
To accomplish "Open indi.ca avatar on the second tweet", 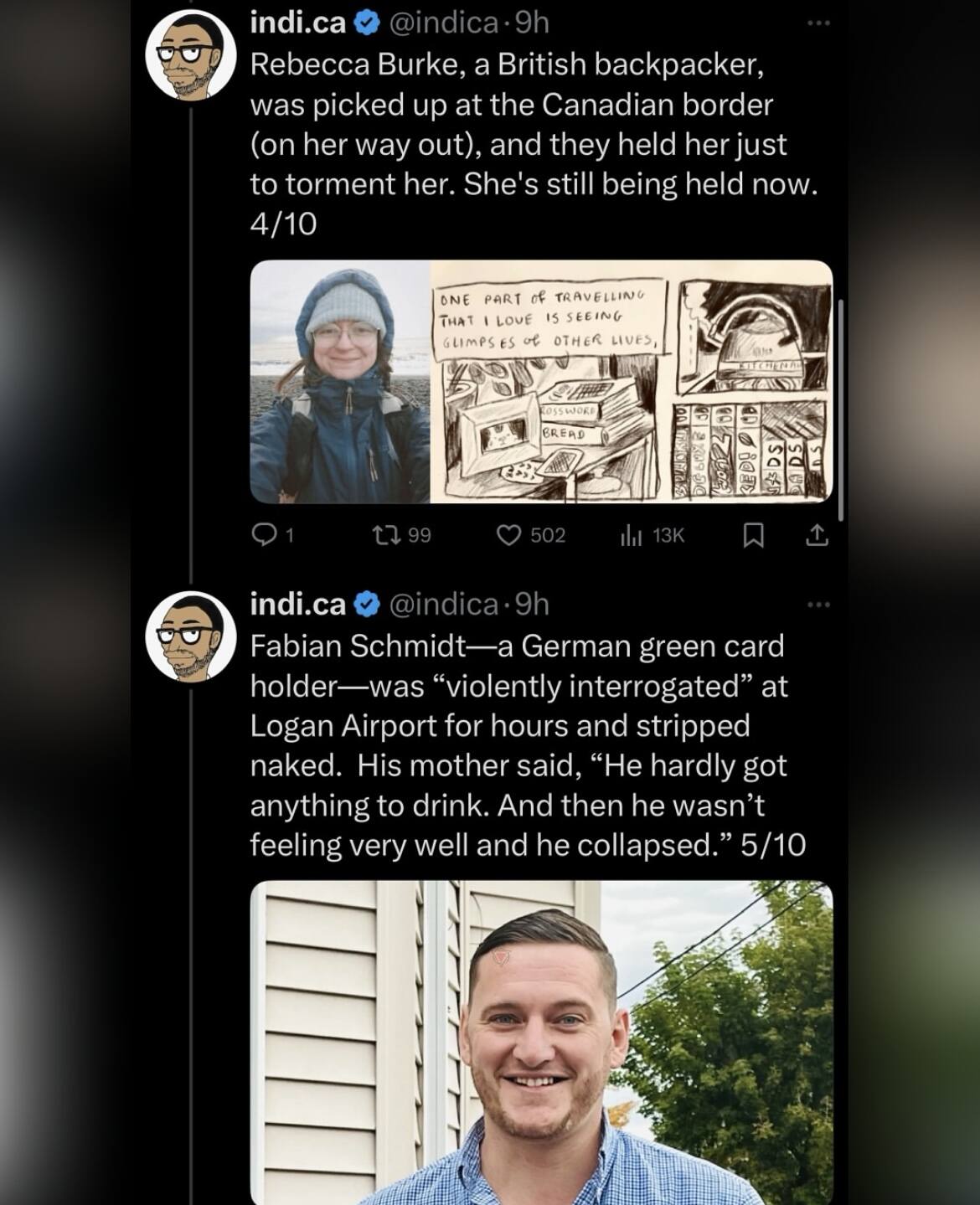I will click(x=191, y=637).
